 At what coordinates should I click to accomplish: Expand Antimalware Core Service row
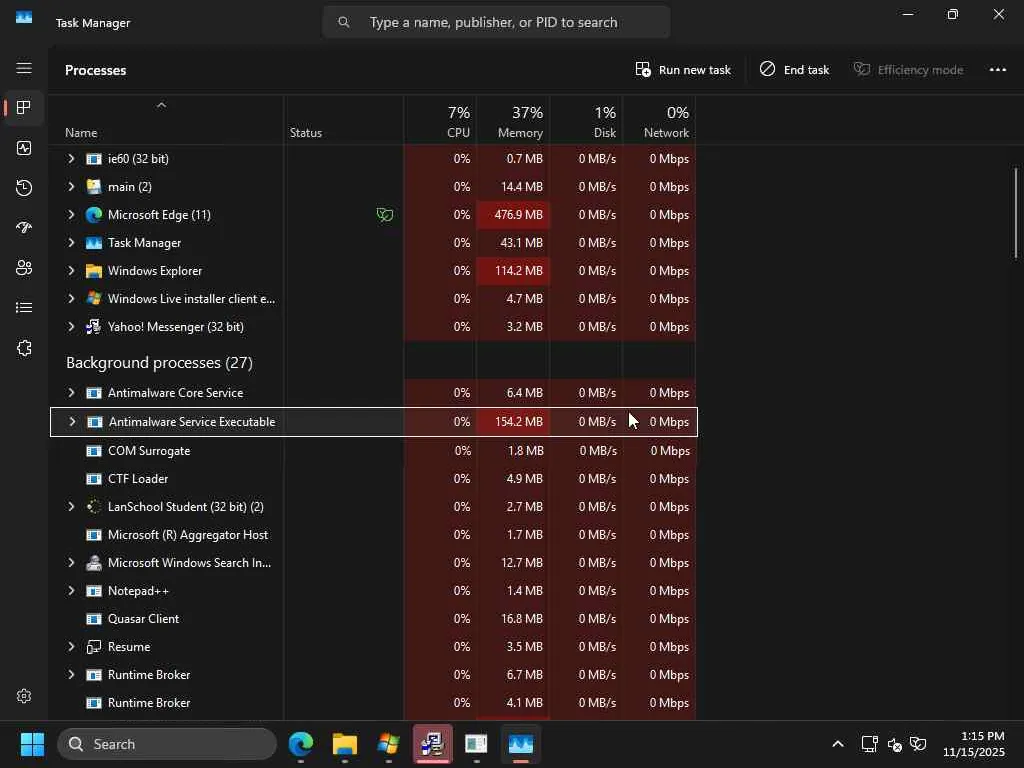pos(71,392)
